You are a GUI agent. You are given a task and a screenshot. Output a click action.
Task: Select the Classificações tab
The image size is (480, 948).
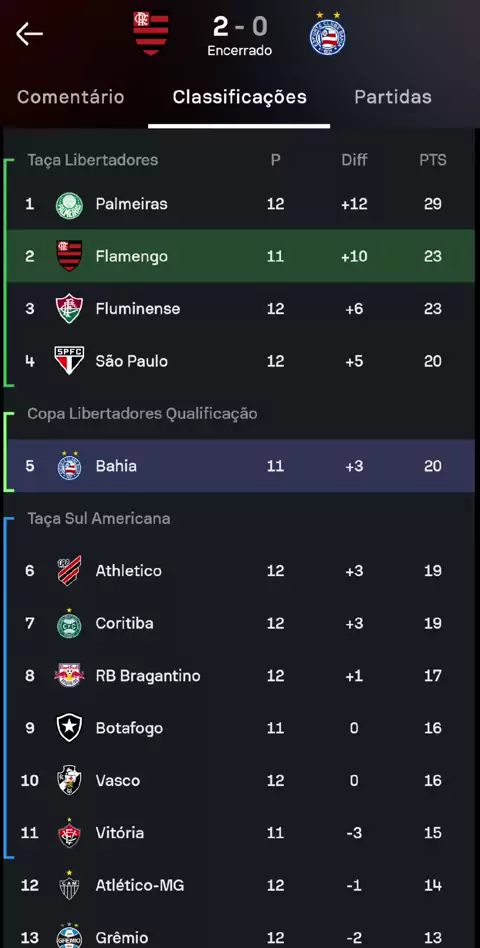pos(239,97)
